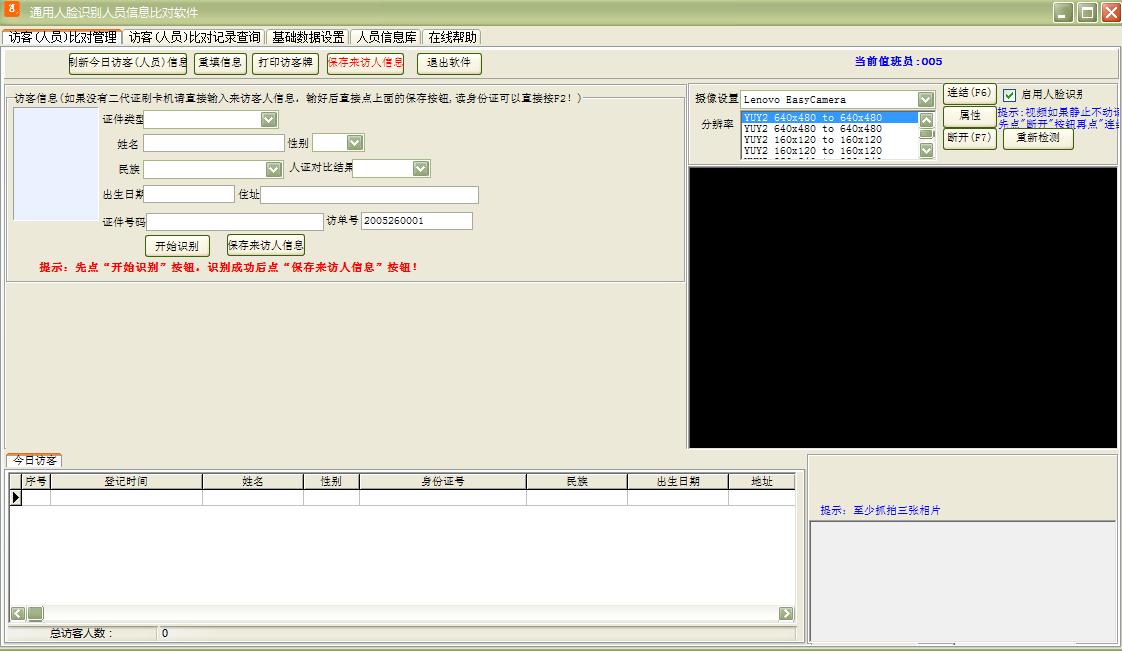
Task: Click 住址 input field
Action: (x=369, y=195)
